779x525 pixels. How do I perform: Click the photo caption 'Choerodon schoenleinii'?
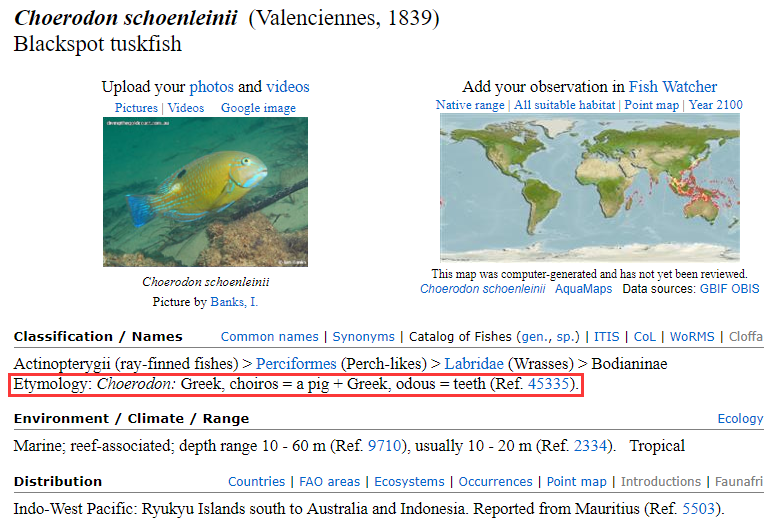(206, 282)
